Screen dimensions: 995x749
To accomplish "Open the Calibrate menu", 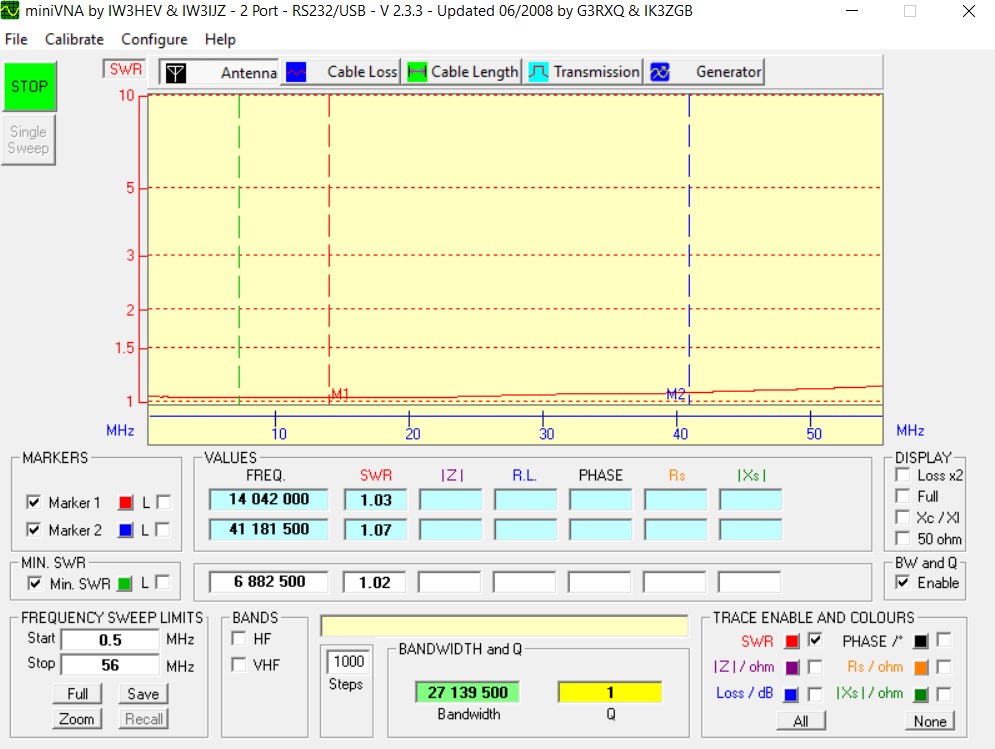I will (74, 39).
